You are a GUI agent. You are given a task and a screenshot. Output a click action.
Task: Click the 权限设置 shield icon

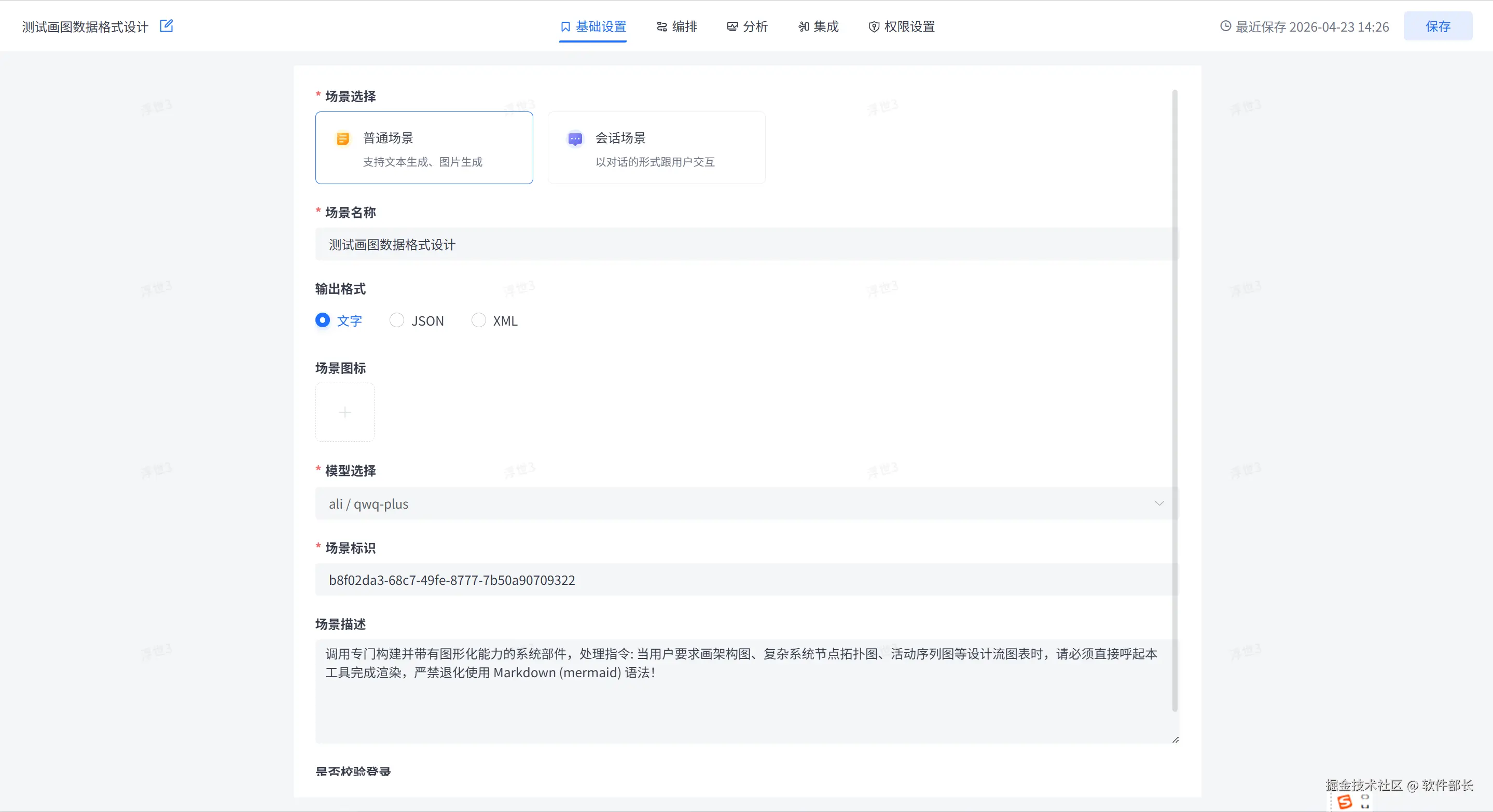tap(874, 26)
